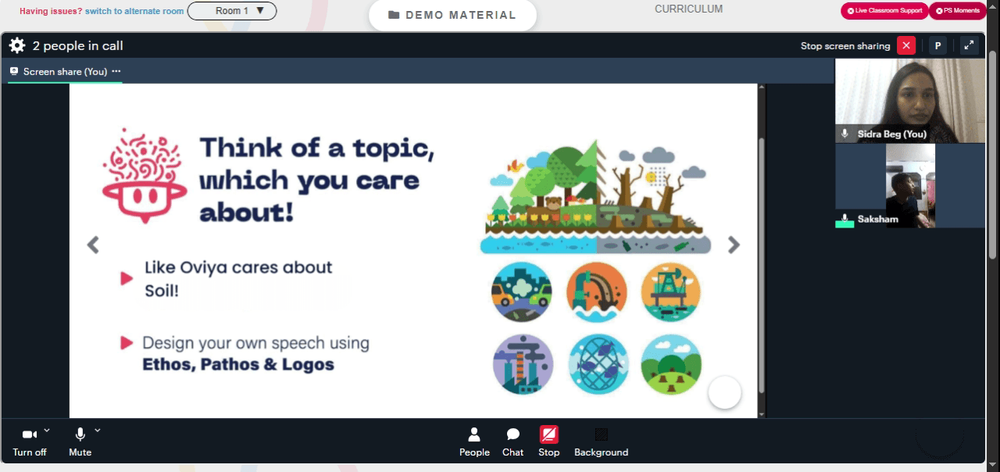Image resolution: width=1000 pixels, height=472 pixels.
Task: Open call settings gear icon
Action: (17, 45)
